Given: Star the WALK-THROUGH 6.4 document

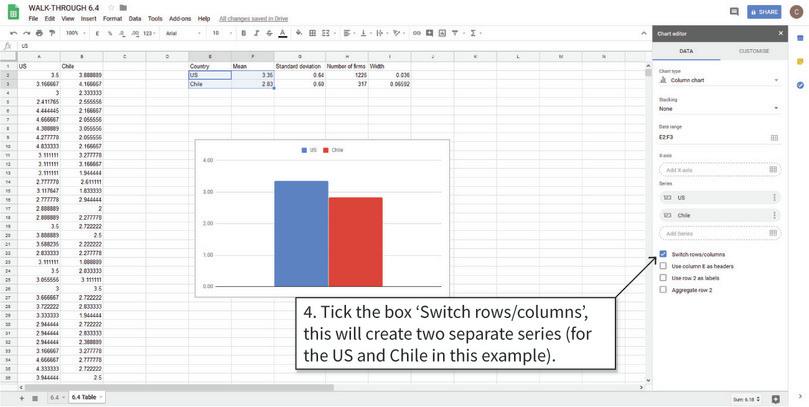Looking at the screenshot, I should pos(111,8).
